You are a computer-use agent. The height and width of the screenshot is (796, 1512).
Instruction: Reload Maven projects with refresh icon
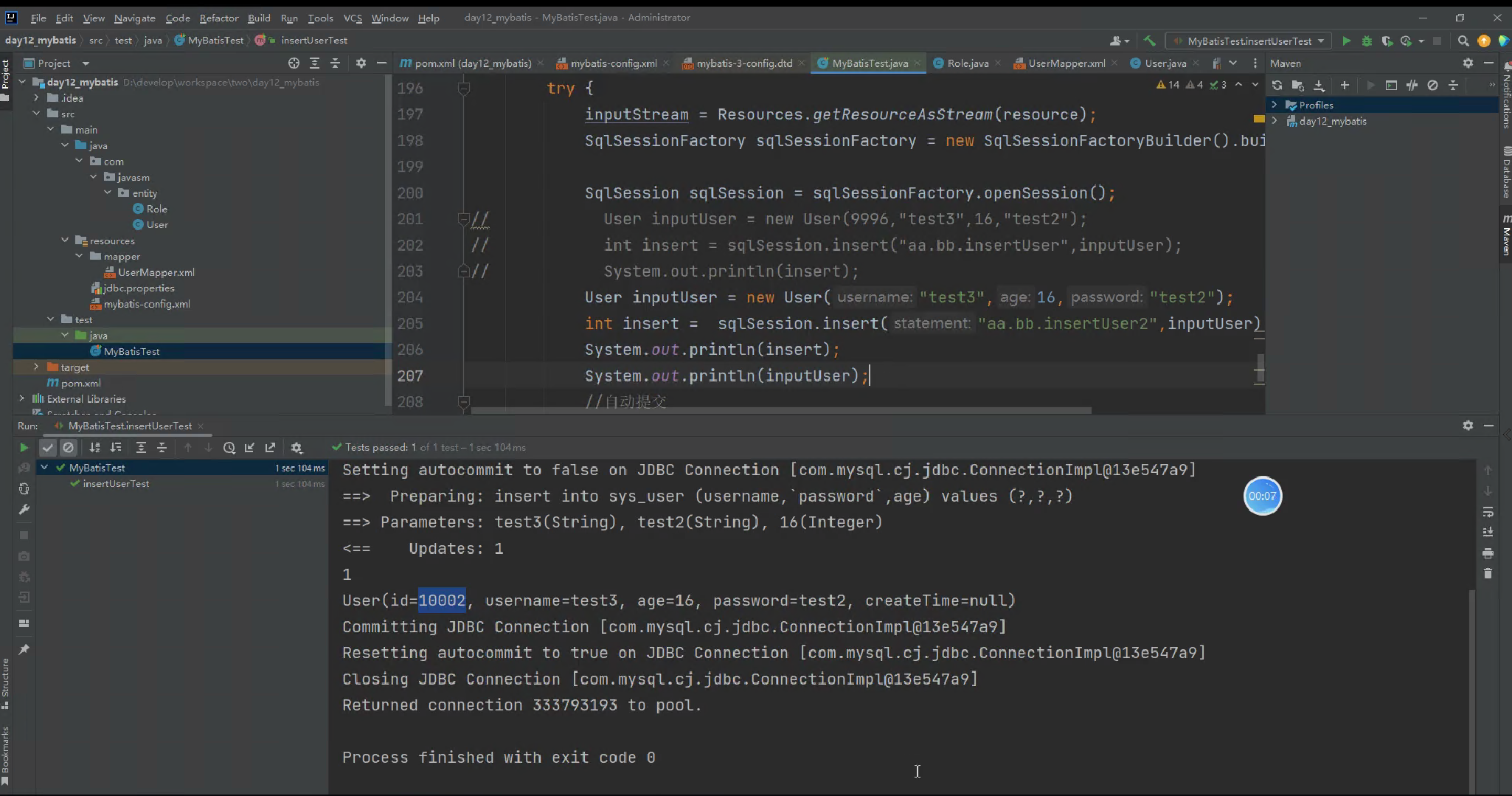(1277, 86)
